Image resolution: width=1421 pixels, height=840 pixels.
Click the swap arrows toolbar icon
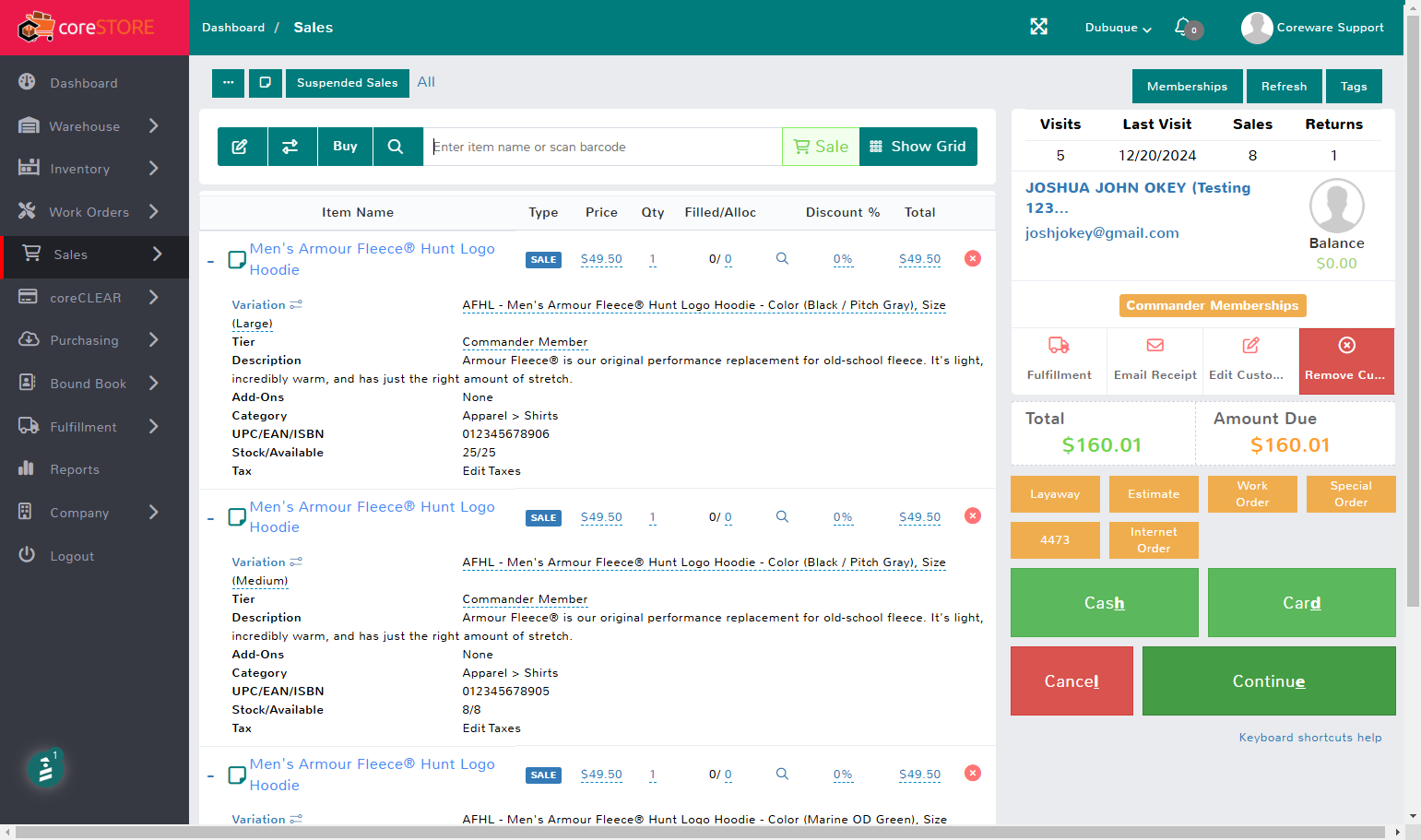click(x=290, y=147)
